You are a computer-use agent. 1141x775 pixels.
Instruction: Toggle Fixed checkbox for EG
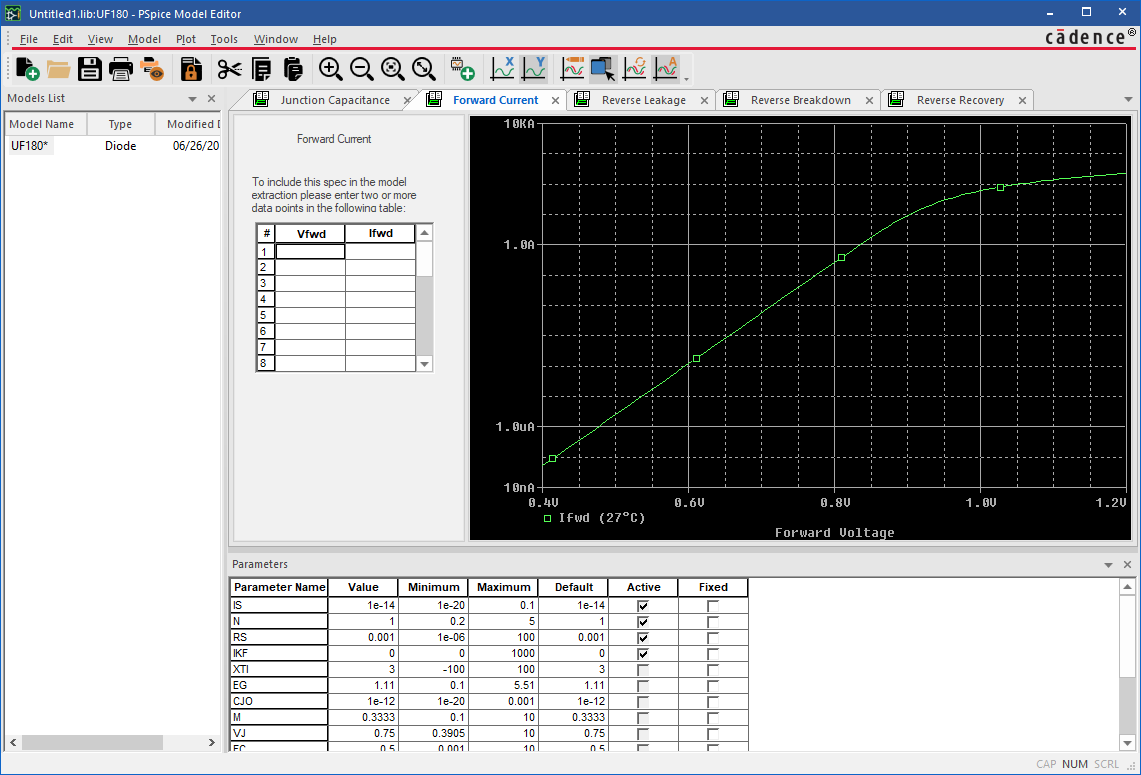[712, 685]
